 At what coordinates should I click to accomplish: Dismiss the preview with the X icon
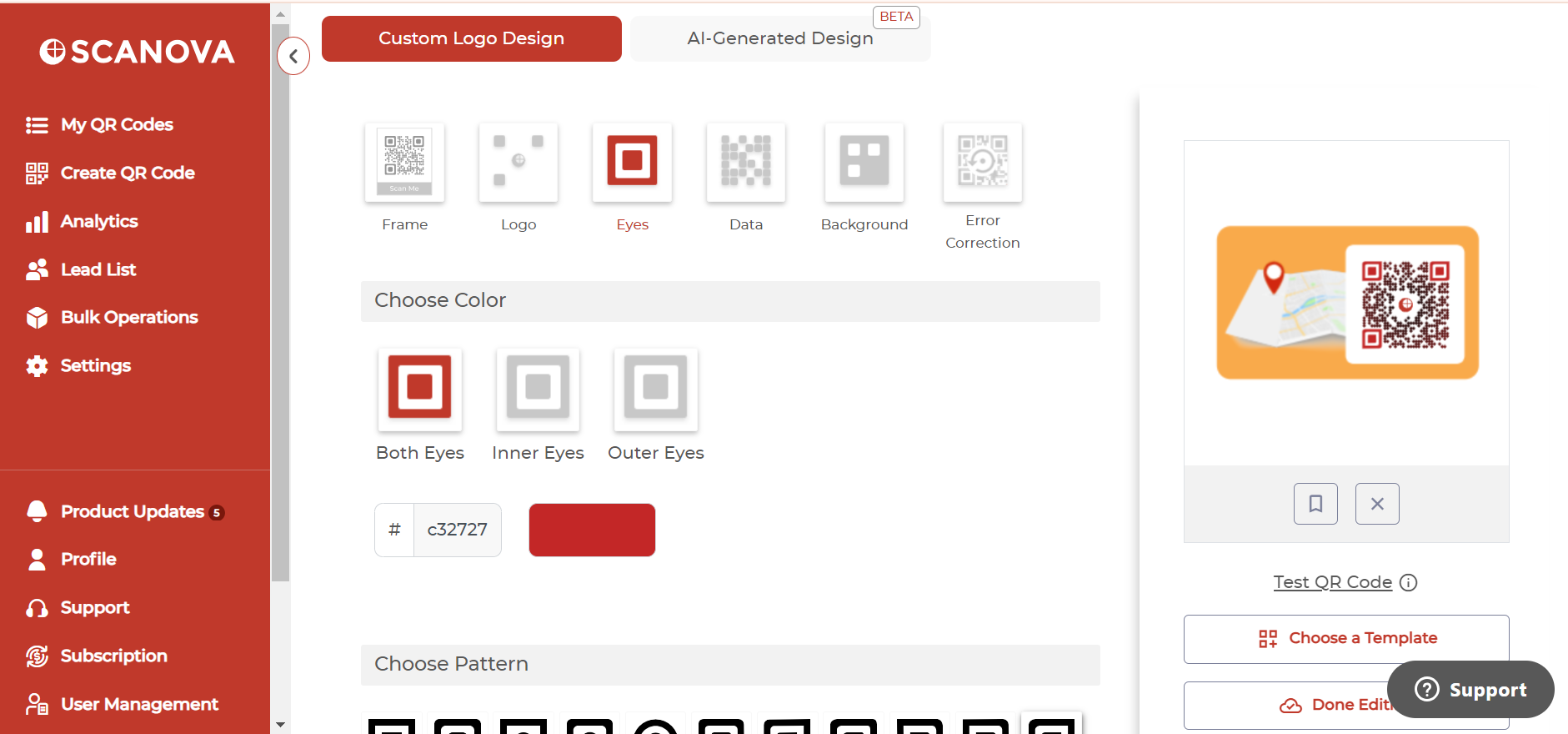pyautogui.click(x=1377, y=504)
